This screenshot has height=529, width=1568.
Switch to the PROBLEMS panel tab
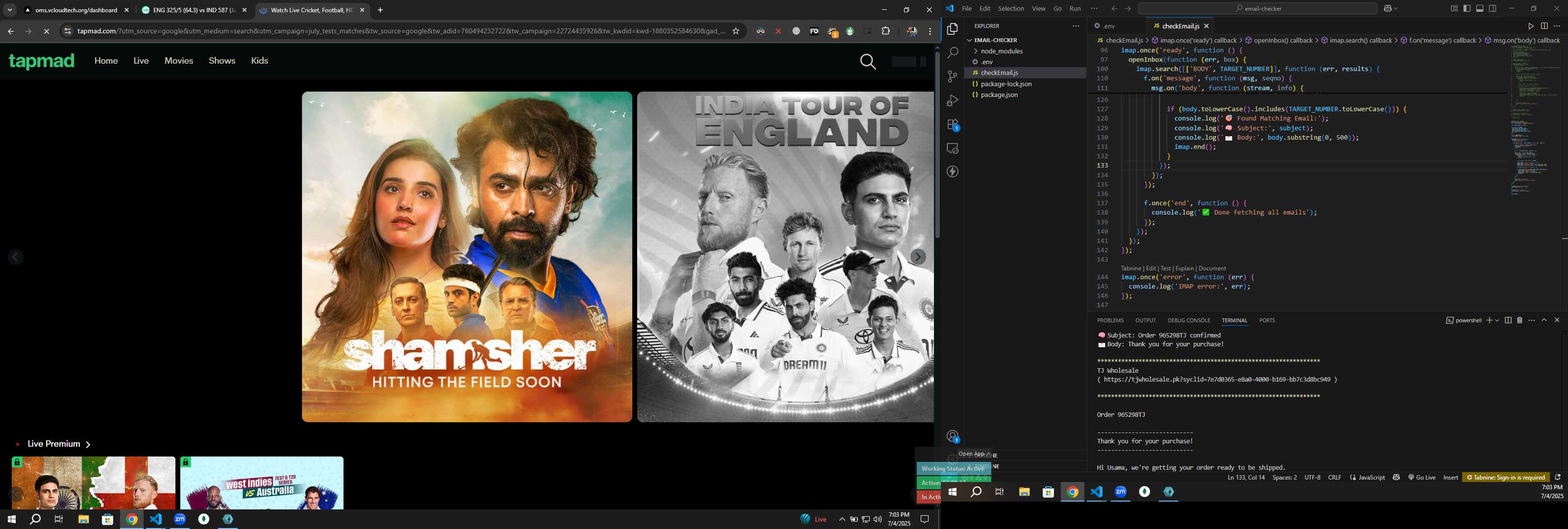(1110, 320)
